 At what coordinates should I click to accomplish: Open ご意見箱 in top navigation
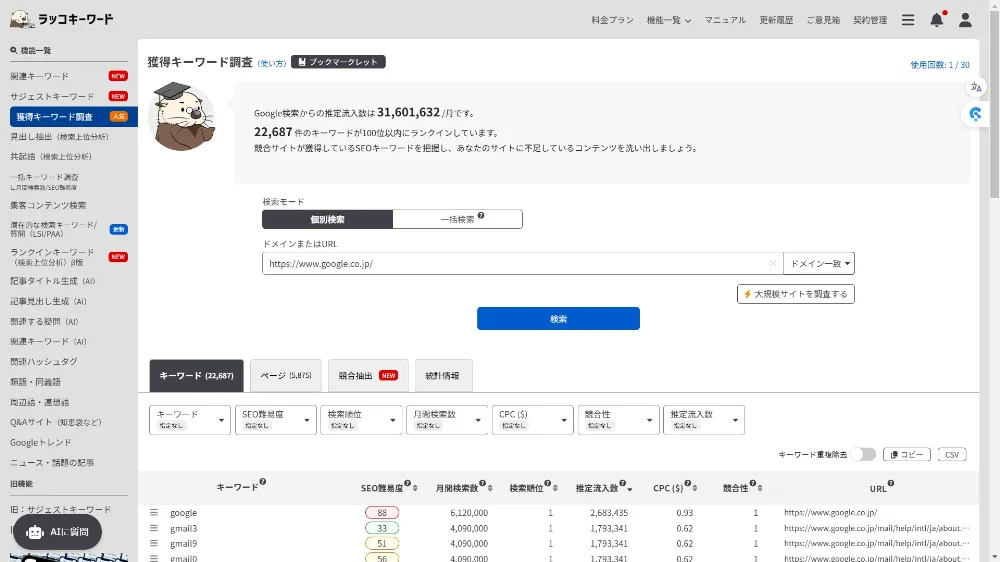pos(823,20)
